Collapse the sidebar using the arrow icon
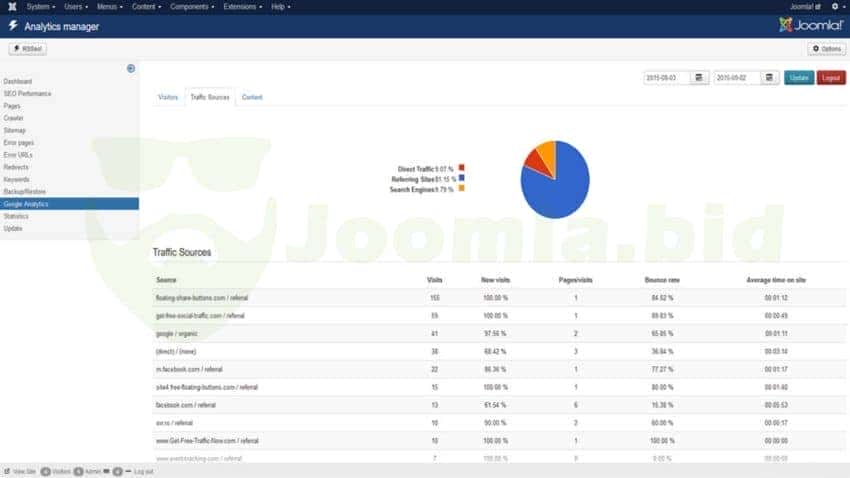The image size is (850, 478). 131,68
